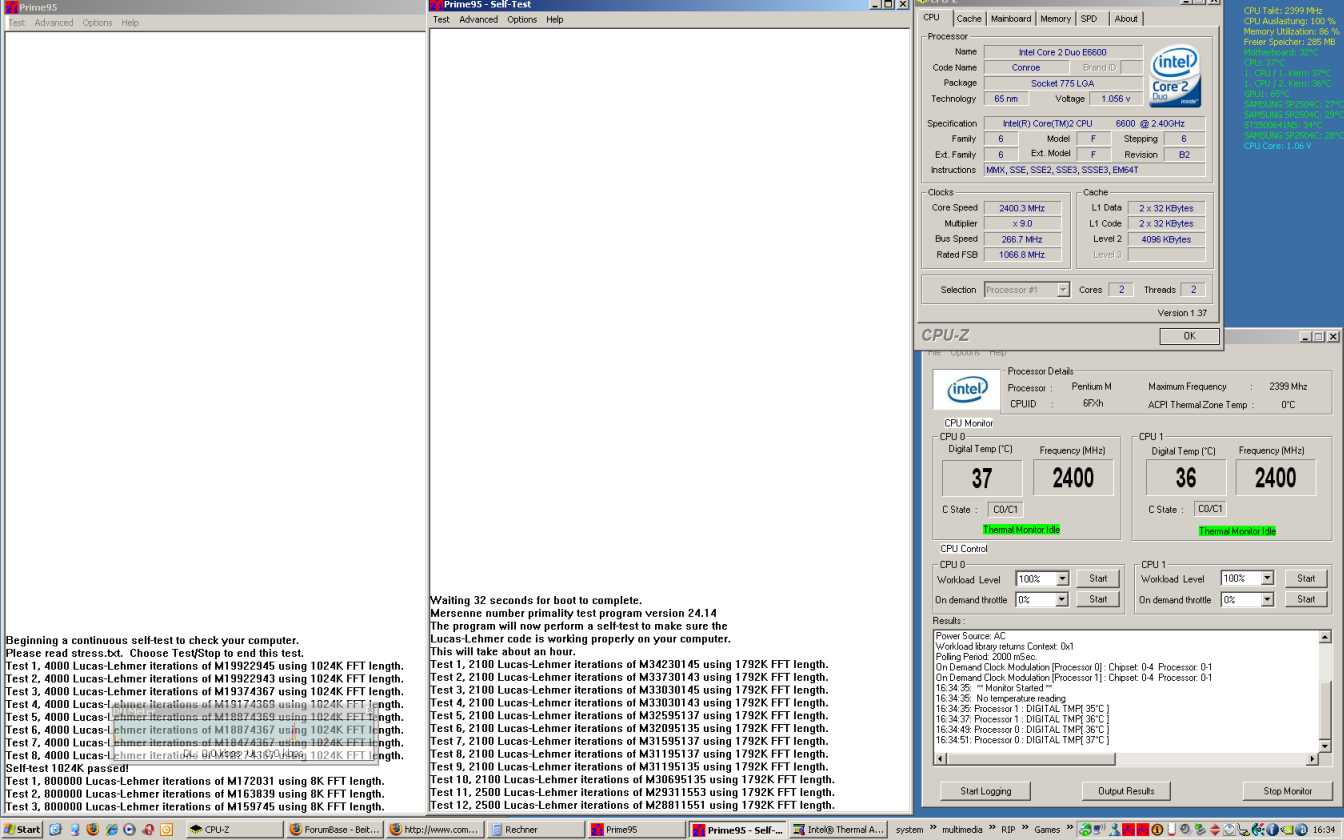
Task: Click the Start Logging button
Action: click(x=985, y=791)
